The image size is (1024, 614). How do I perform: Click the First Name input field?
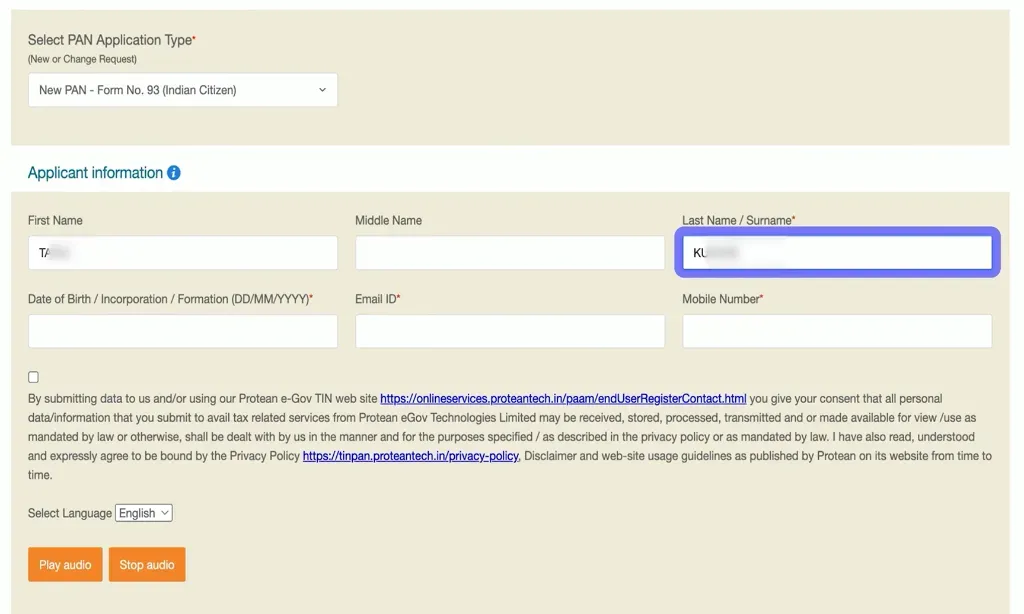point(182,253)
